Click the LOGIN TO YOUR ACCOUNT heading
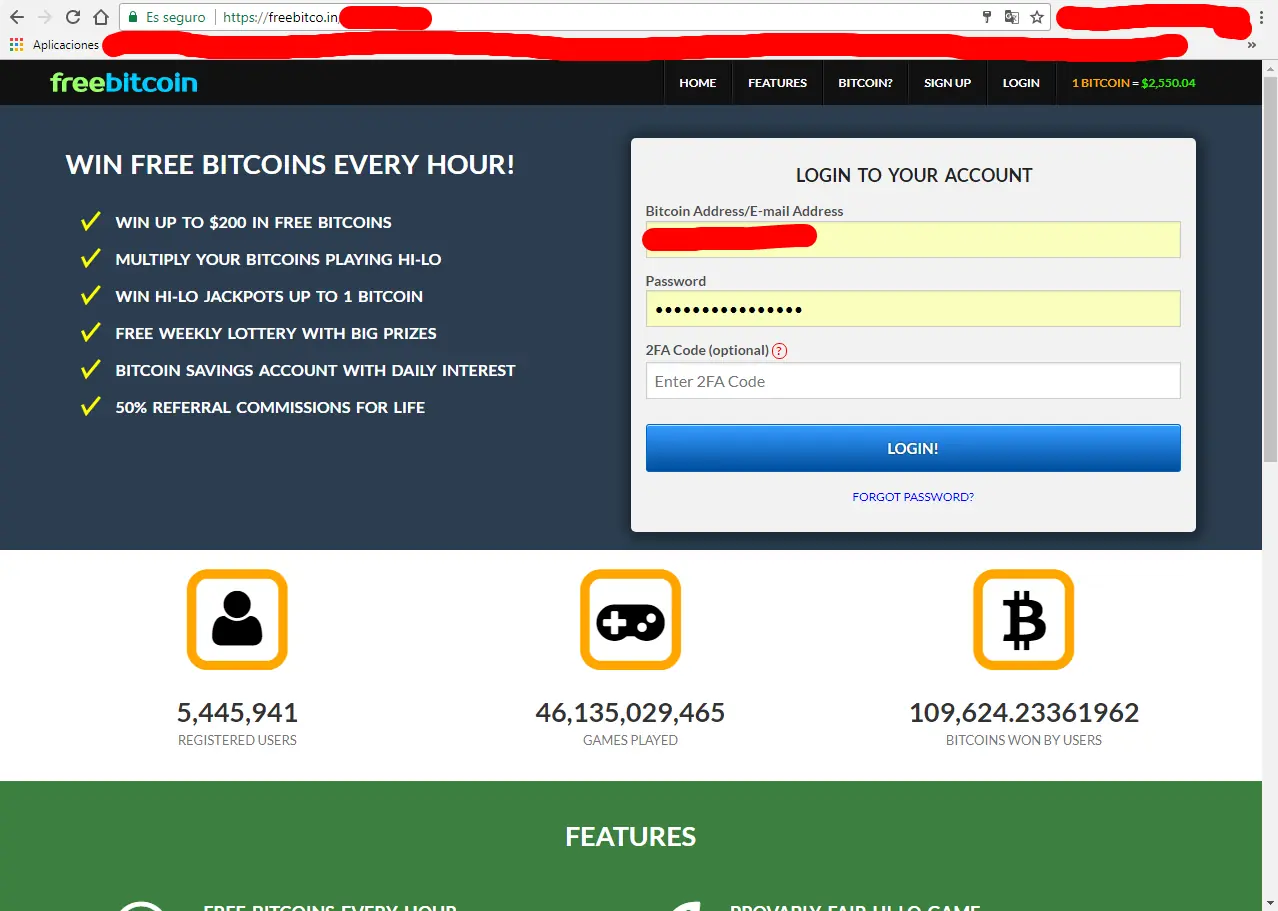The width and height of the screenshot is (1278, 911). pos(914,175)
